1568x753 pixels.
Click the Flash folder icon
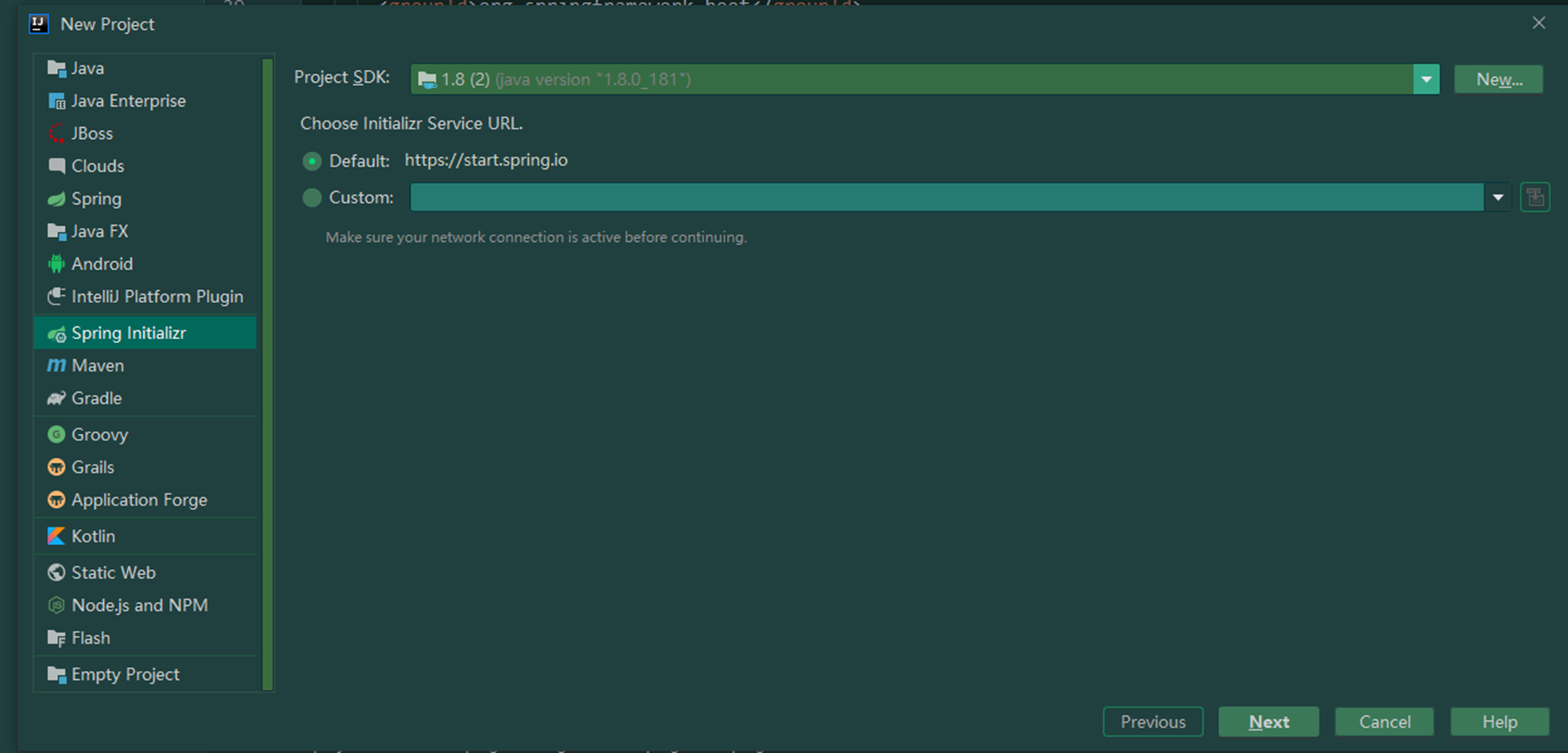point(56,638)
